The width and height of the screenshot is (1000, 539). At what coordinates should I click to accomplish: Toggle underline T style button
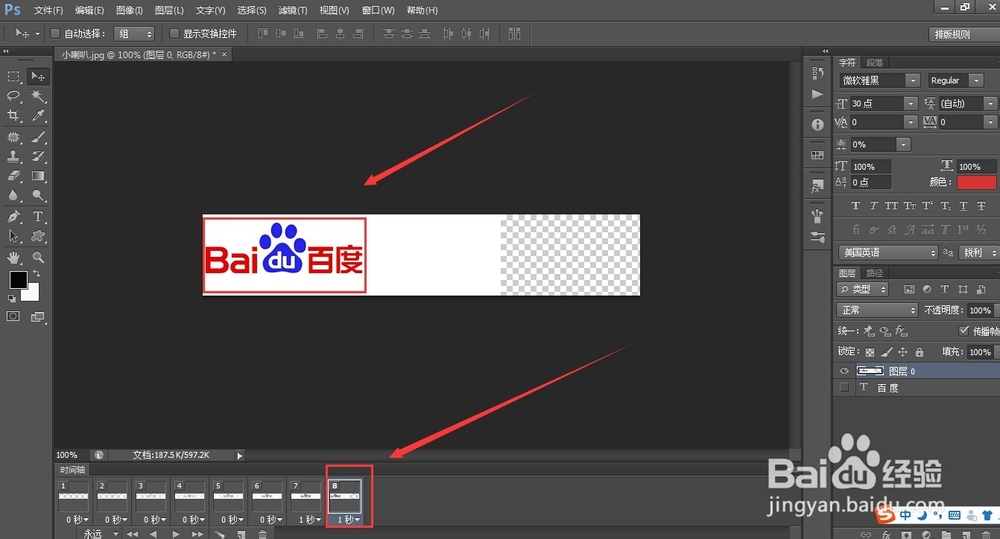tap(964, 205)
